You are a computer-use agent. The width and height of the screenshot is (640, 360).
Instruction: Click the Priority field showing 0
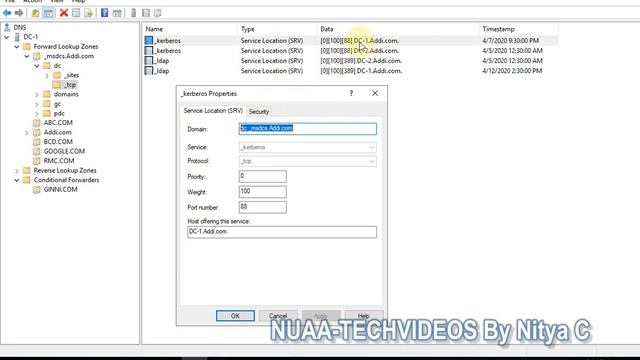(x=262, y=176)
